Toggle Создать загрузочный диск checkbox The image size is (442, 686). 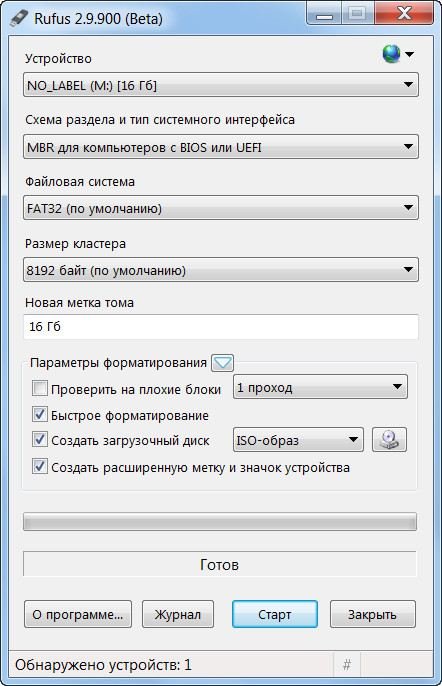[40, 439]
